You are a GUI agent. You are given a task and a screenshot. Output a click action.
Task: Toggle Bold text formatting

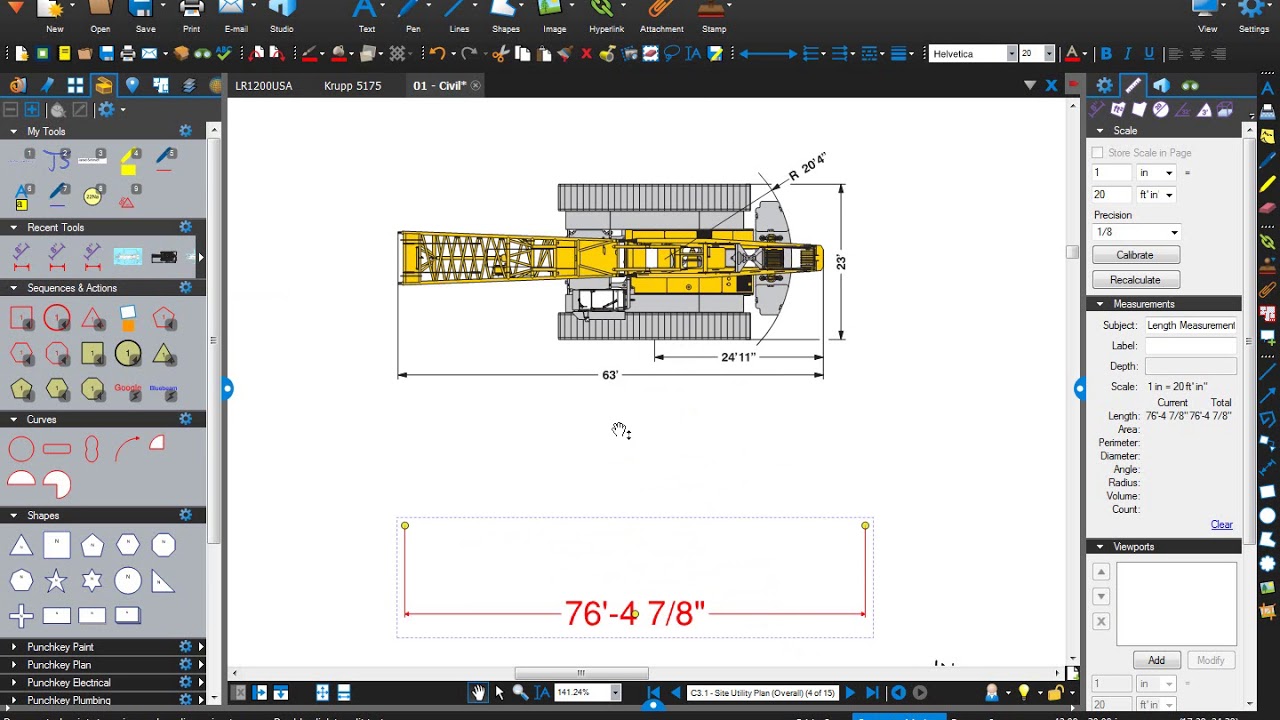coord(1106,54)
